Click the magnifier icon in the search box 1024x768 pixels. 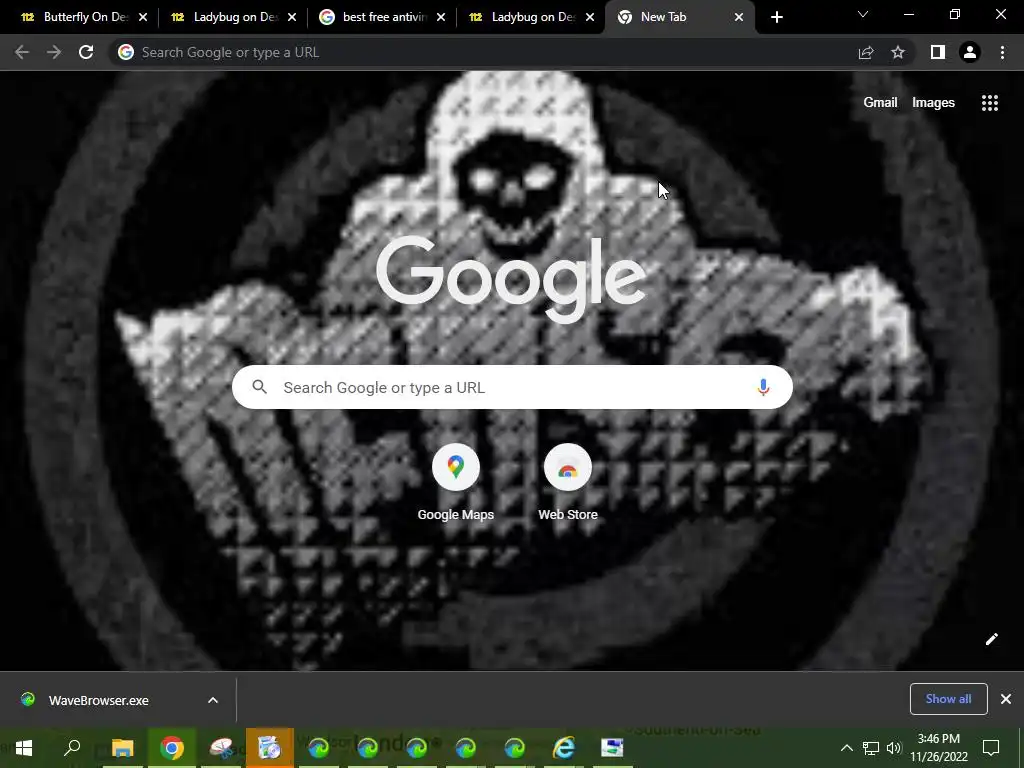(x=259, y=387)
